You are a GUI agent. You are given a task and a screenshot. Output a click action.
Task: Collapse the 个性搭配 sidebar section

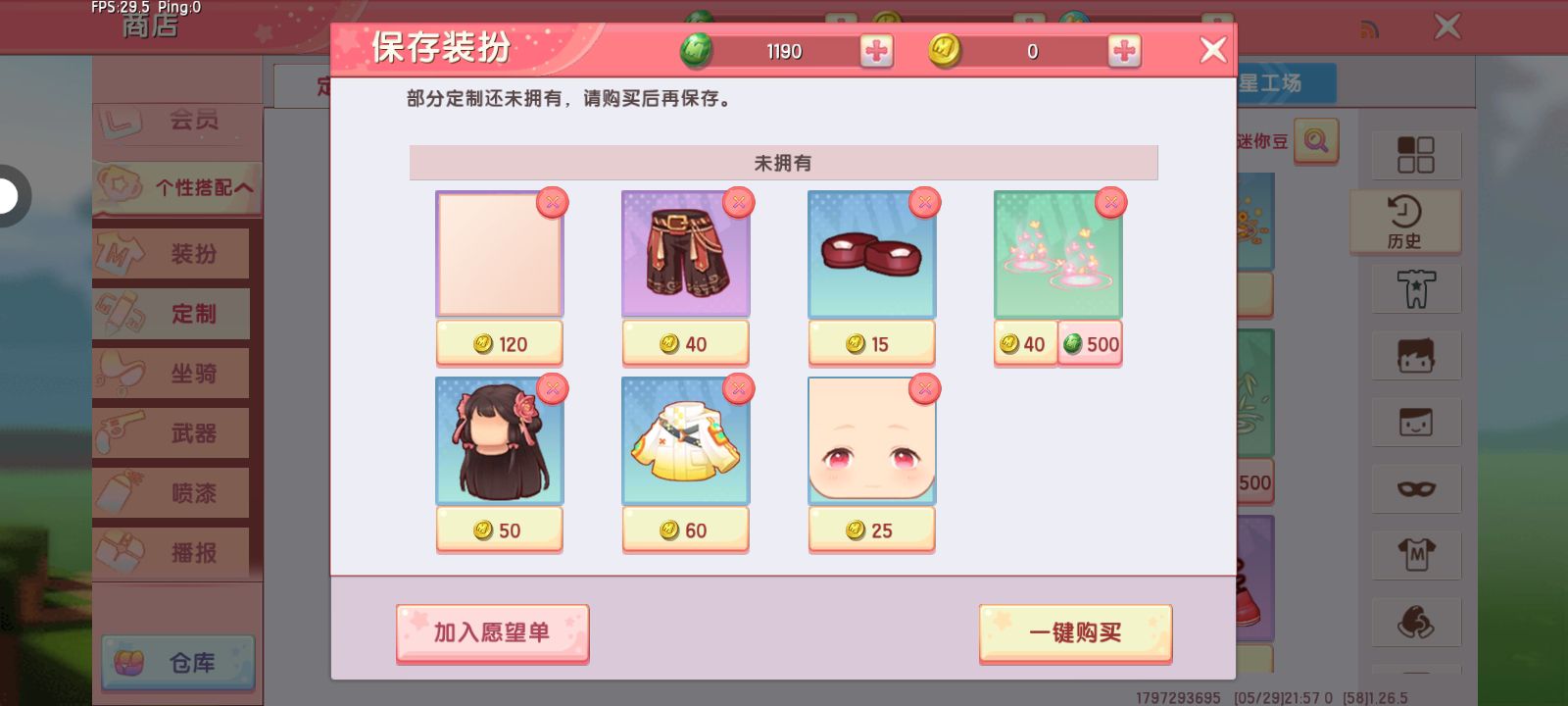point(177,187)
